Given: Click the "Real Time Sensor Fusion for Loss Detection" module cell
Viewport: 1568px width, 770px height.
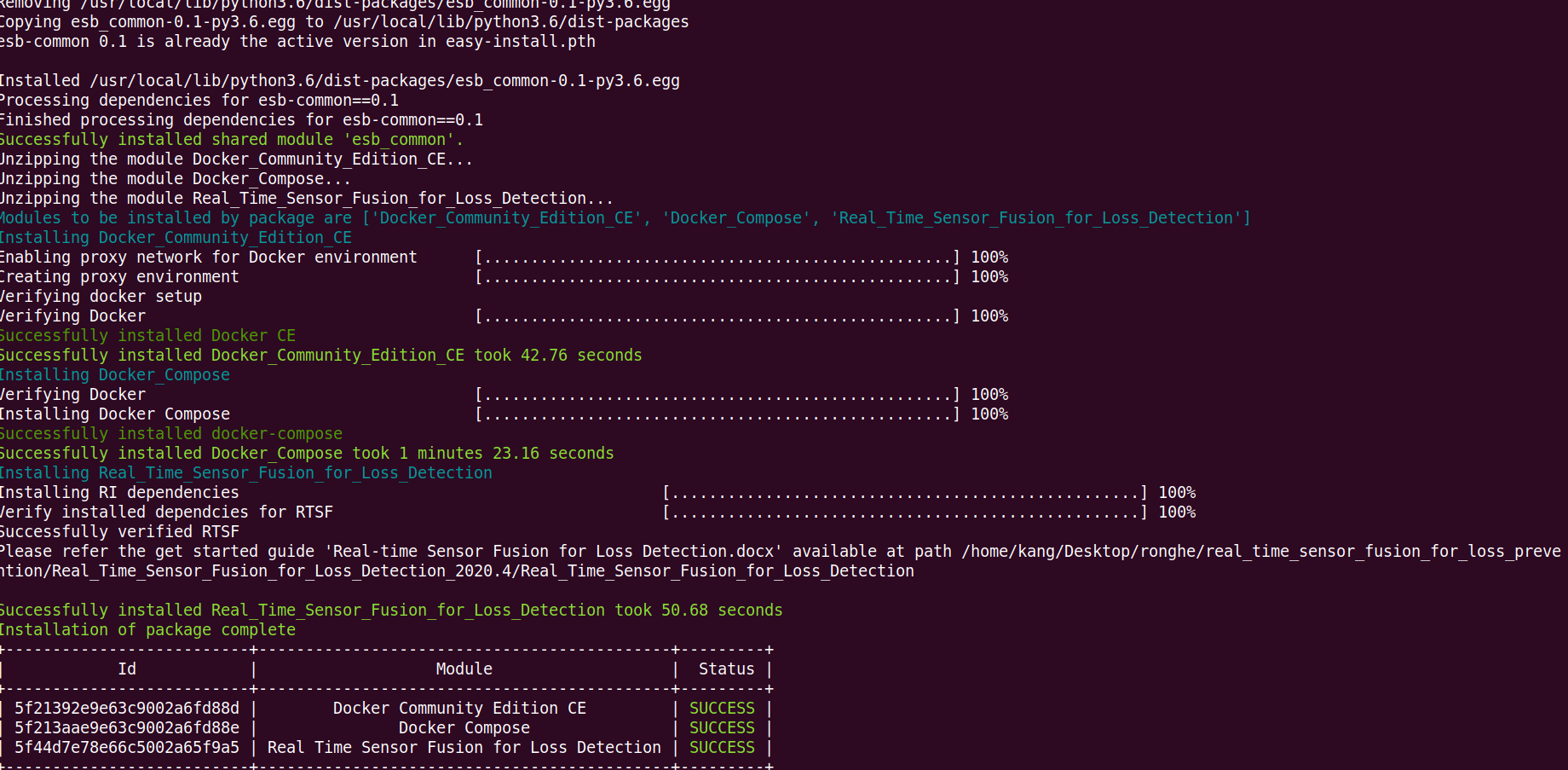Looking at the screenshot, I should (464, 748).
